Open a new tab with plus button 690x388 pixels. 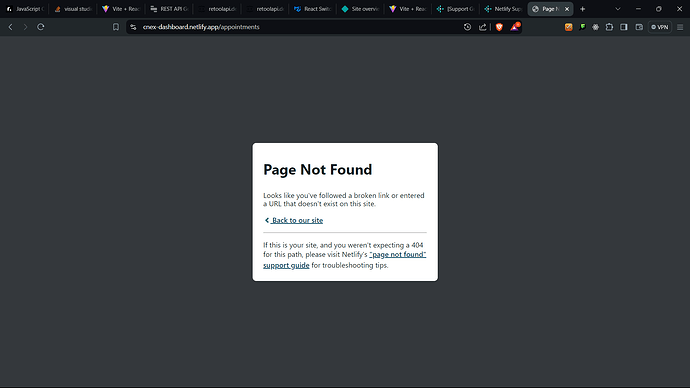click(x=583, y=9)
